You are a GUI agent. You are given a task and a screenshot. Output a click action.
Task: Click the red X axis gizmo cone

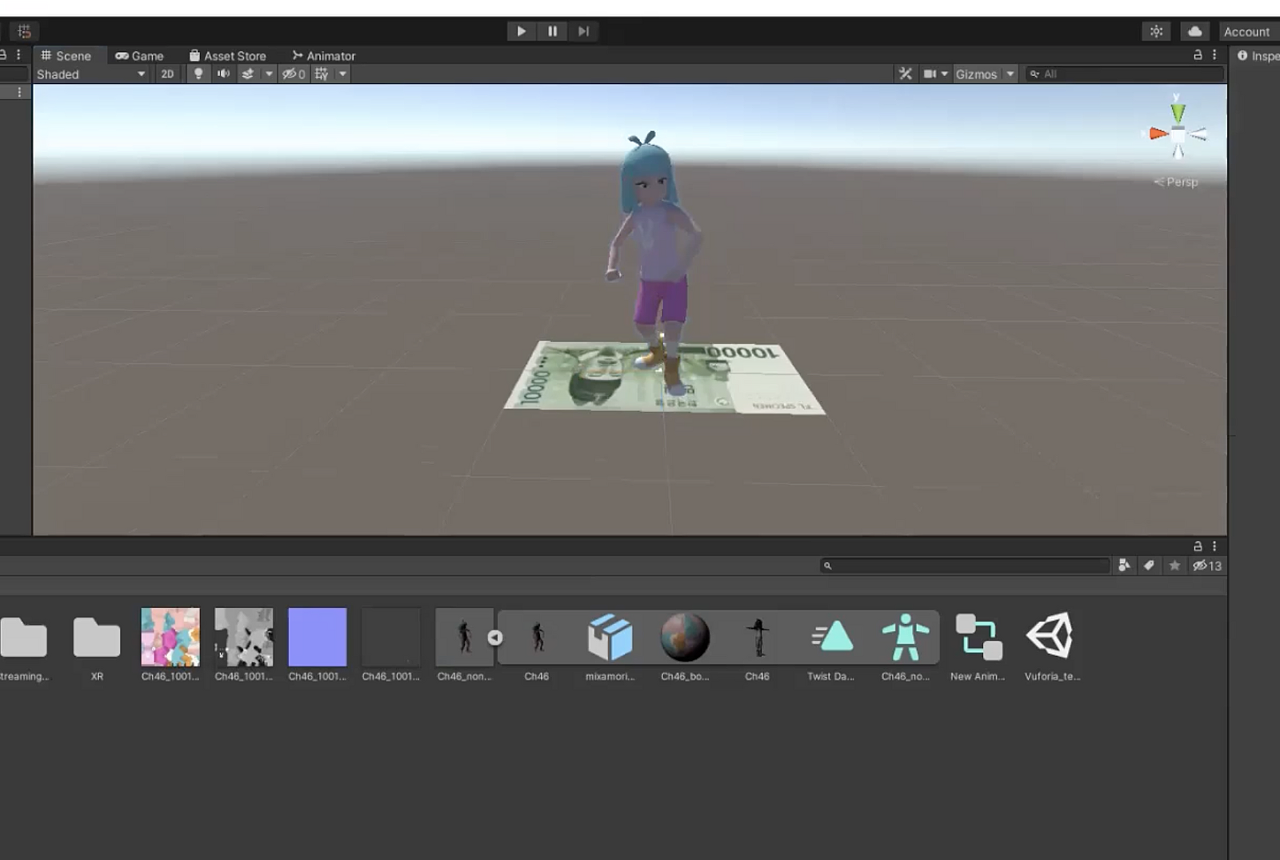pos(1159,133)
